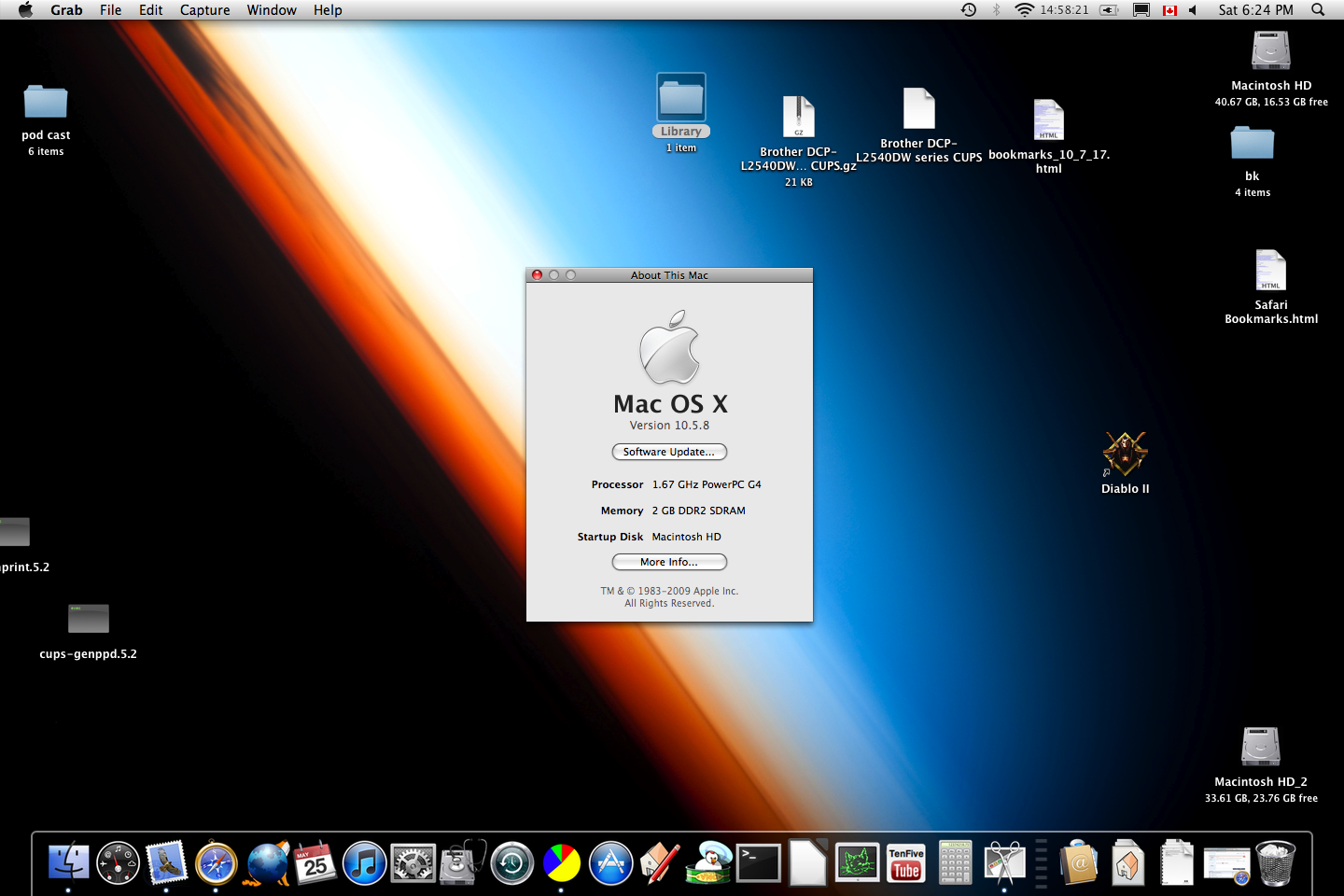Open the Apple menu
This screenshot has width=1344, height=896.
coord(26,10)
